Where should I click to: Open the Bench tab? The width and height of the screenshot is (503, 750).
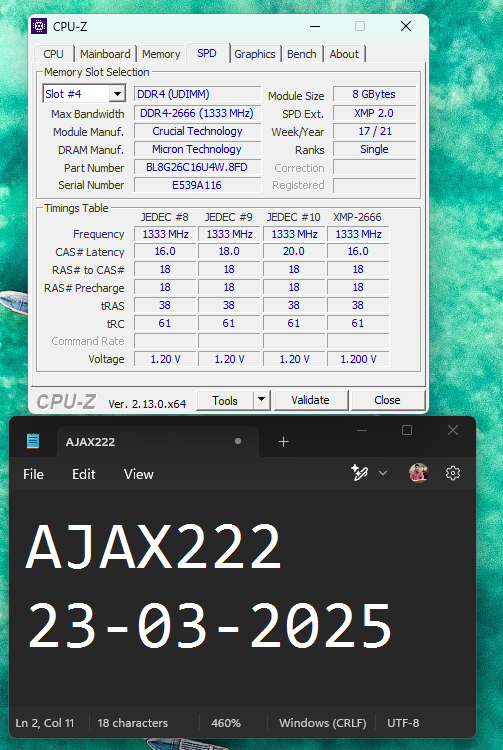tap(302, 54)
